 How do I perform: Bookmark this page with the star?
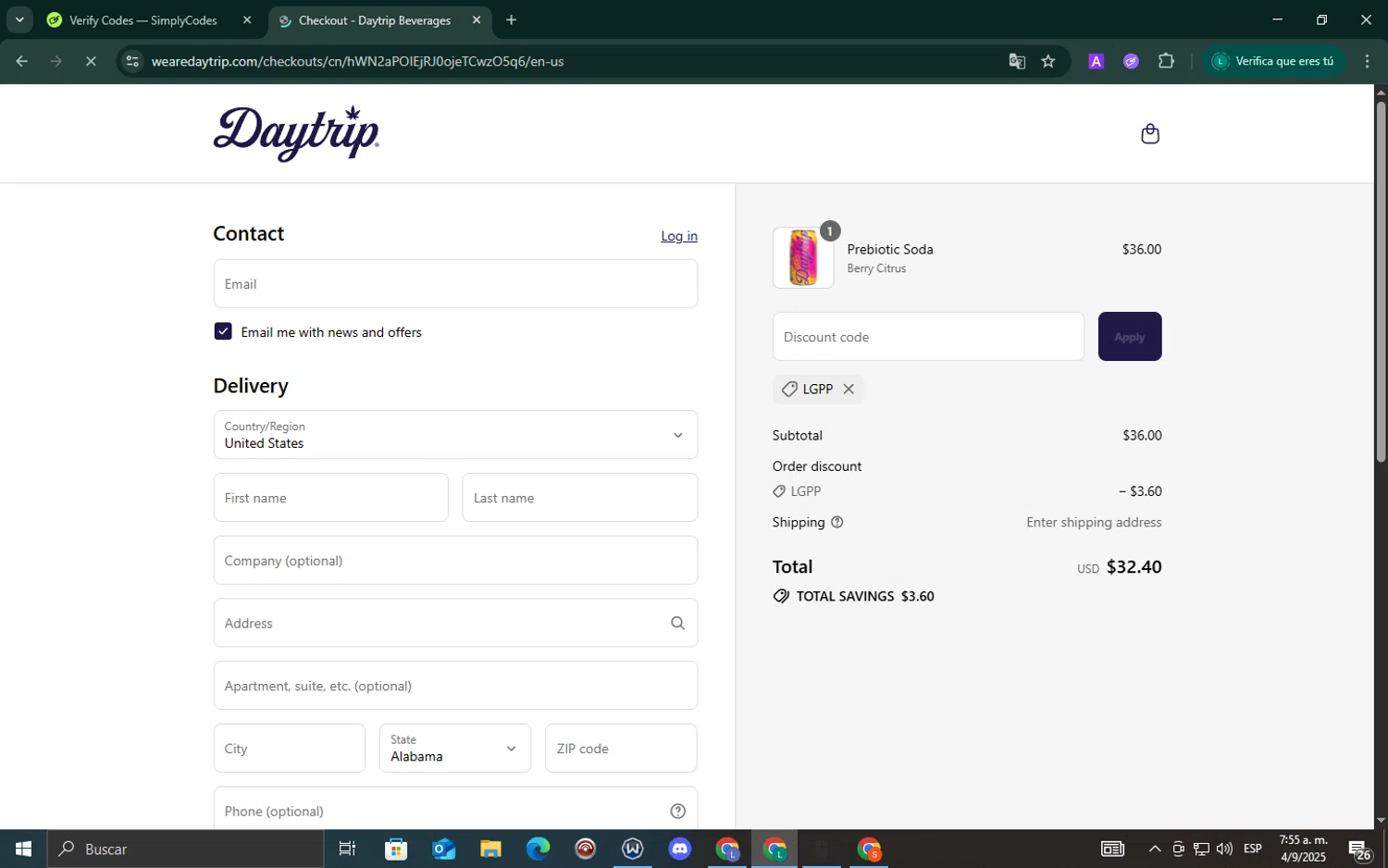pos(1048,61)
